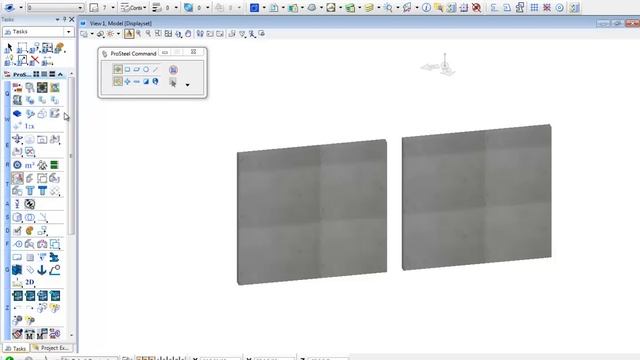Click the camera icon in row F
Viewport: 640px width, 360px height.
[x=42, y=244]
